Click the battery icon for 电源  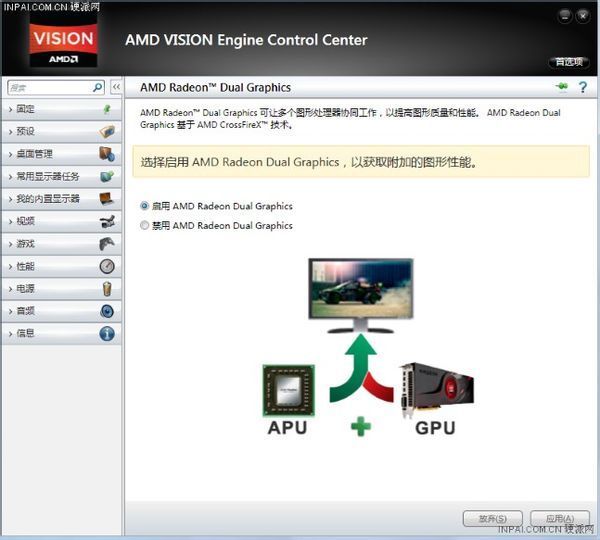pyautogui.click(x=107, y=289)
